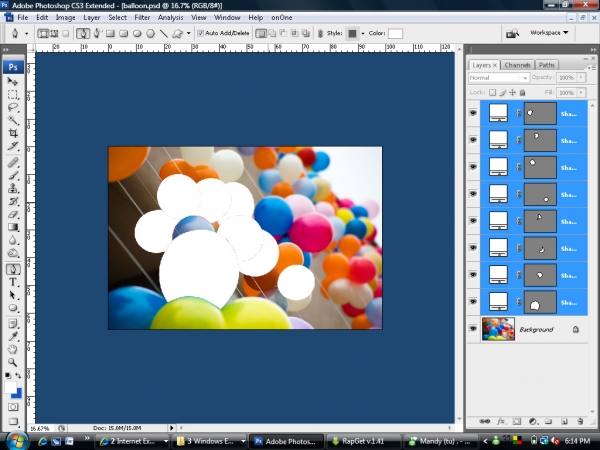Image resolution: width=600 pixels, height=450 pixels.
Task: Select the Healing Brush tool
Action: pos(13,163)
